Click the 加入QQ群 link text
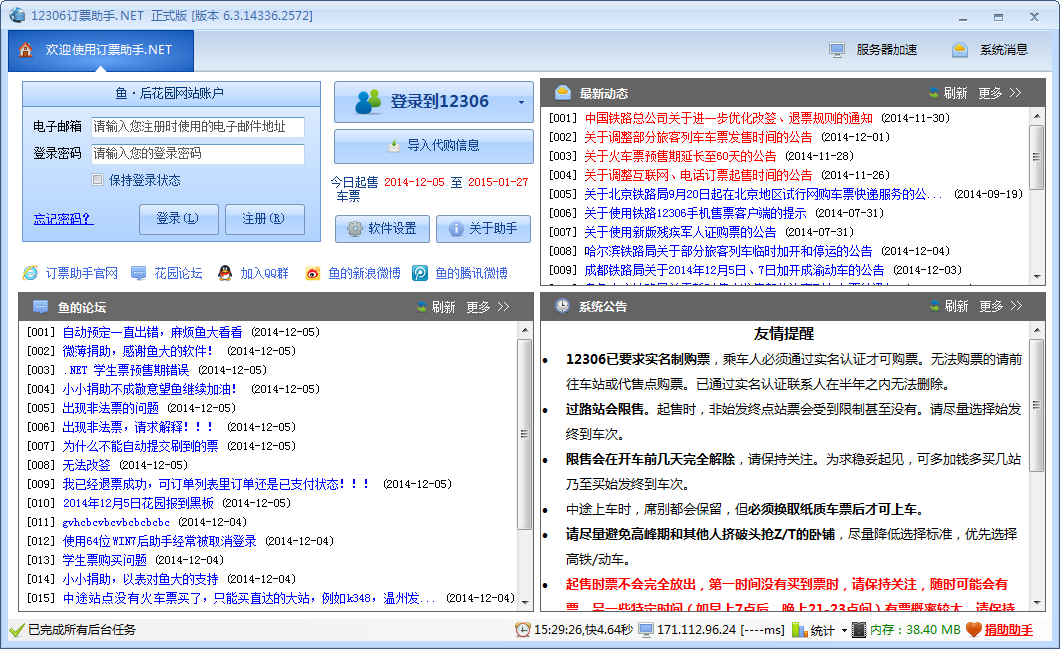This screenshot has height=649, width=1060. coord(264,273)
